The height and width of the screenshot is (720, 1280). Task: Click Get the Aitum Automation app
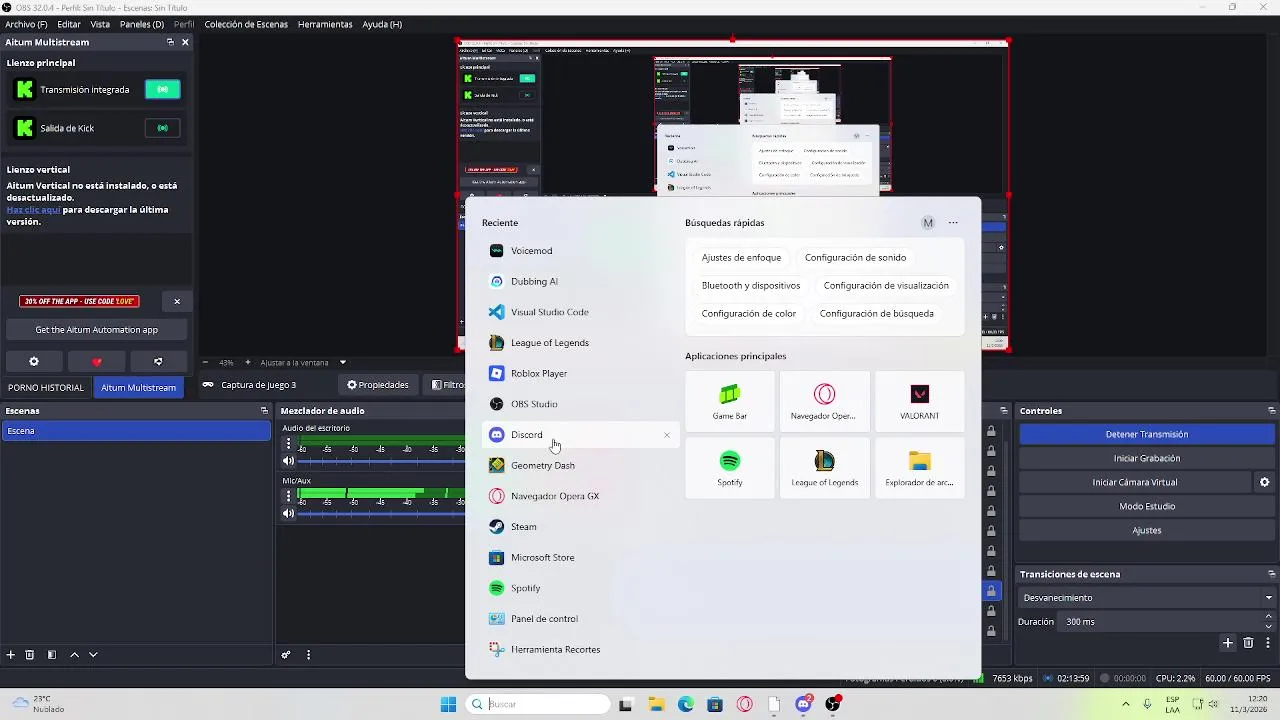96,330
